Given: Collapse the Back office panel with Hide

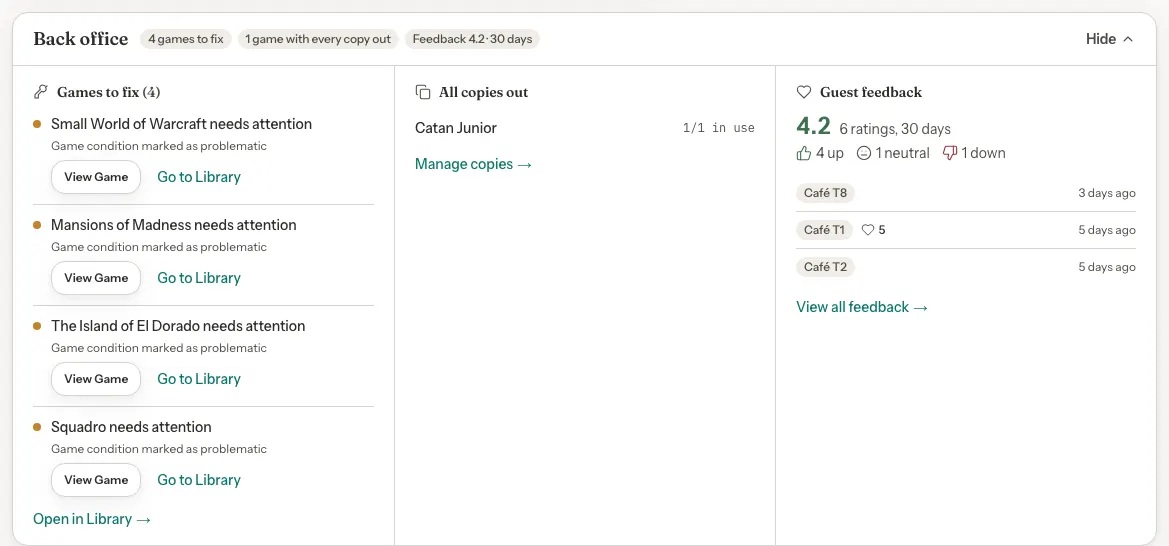Looking at the screenshot, I should pyautogui.click(x=1109, y=39).
